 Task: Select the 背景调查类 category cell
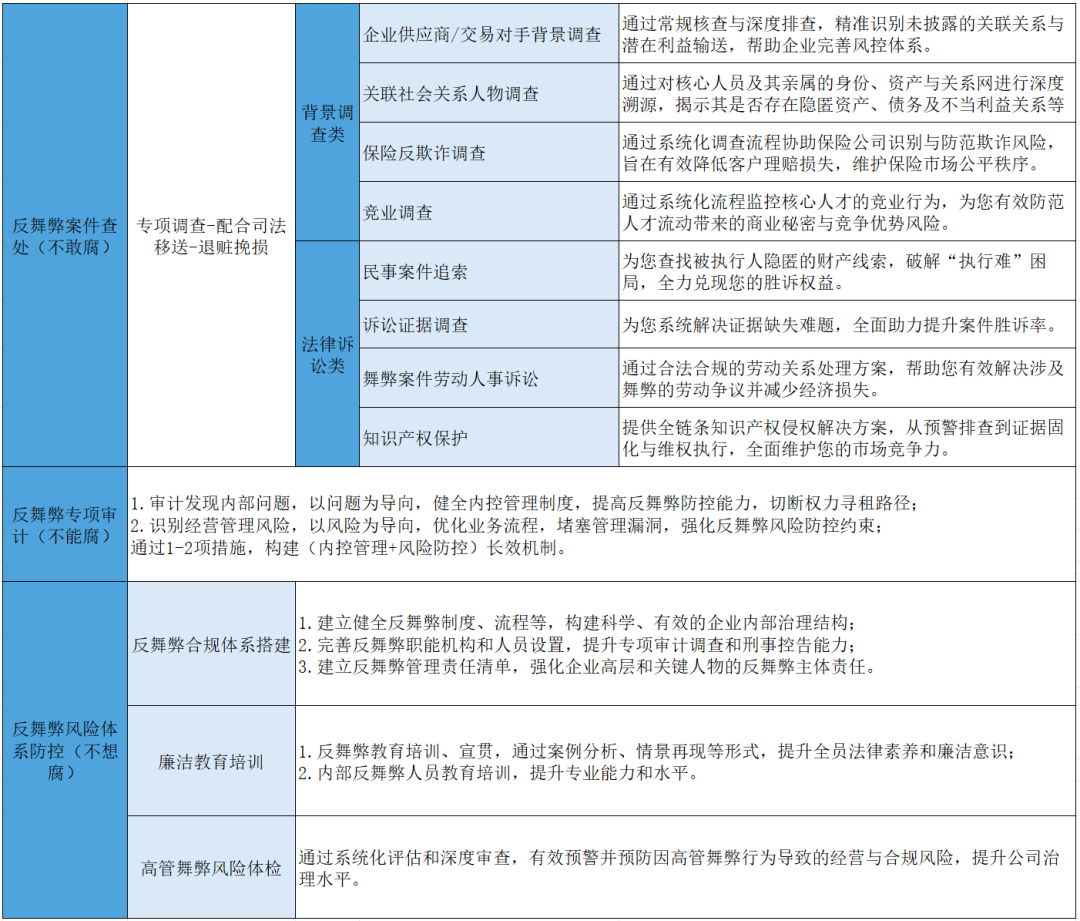(328, 123)
